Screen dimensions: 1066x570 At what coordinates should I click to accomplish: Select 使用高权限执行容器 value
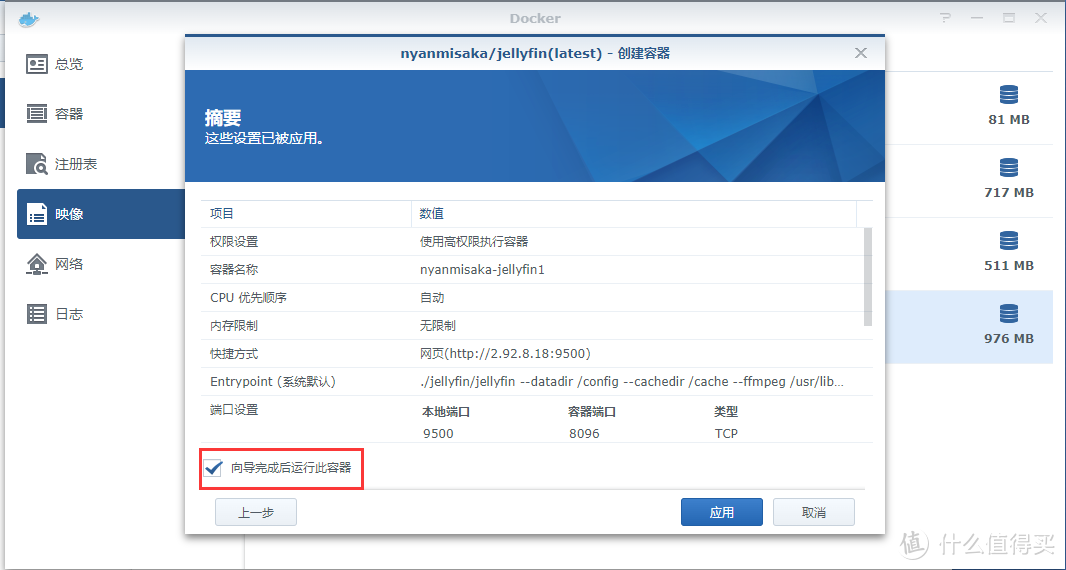click(474, 241)
